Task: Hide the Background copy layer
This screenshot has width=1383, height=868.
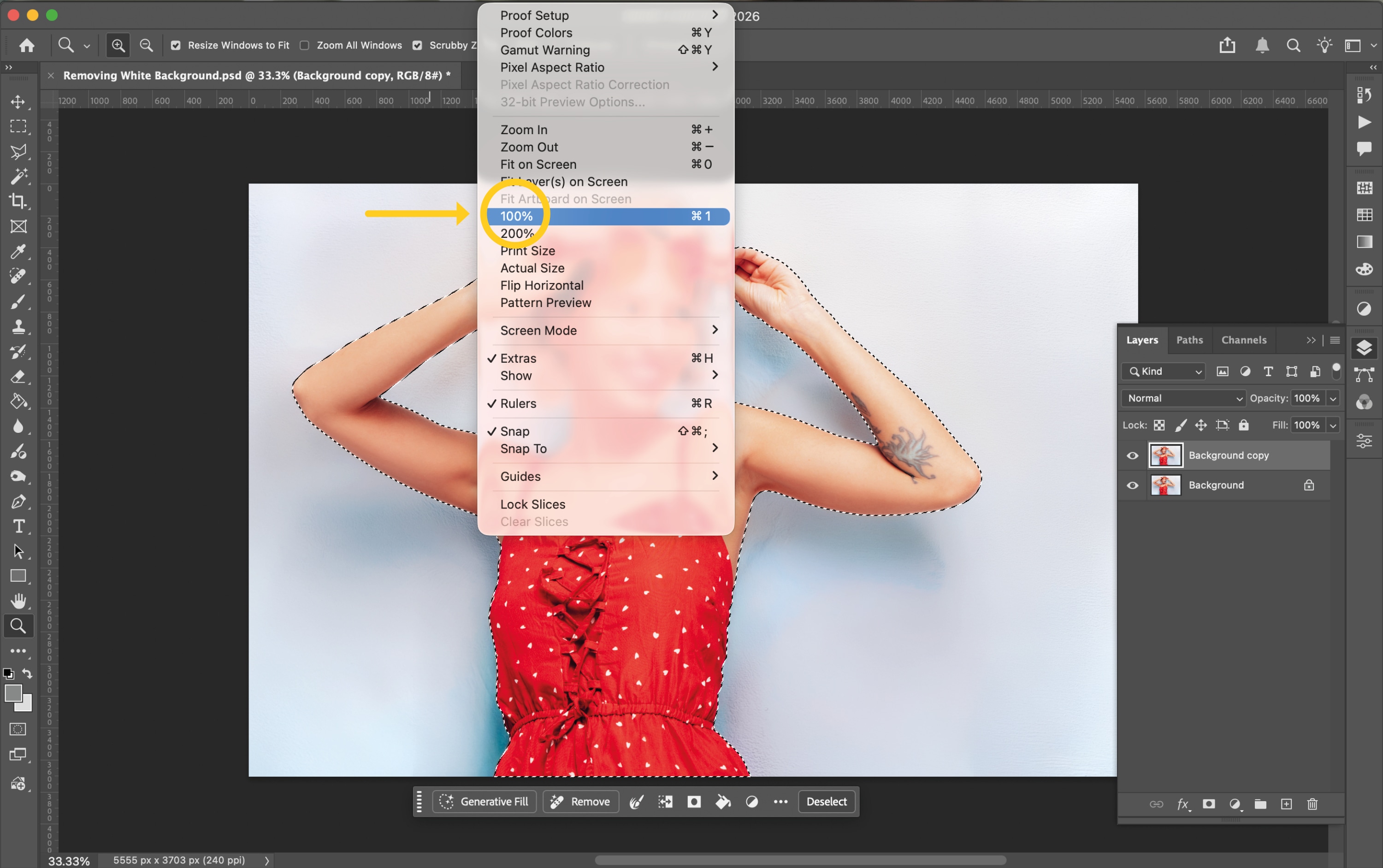Action: click(x=1132, y=456)
